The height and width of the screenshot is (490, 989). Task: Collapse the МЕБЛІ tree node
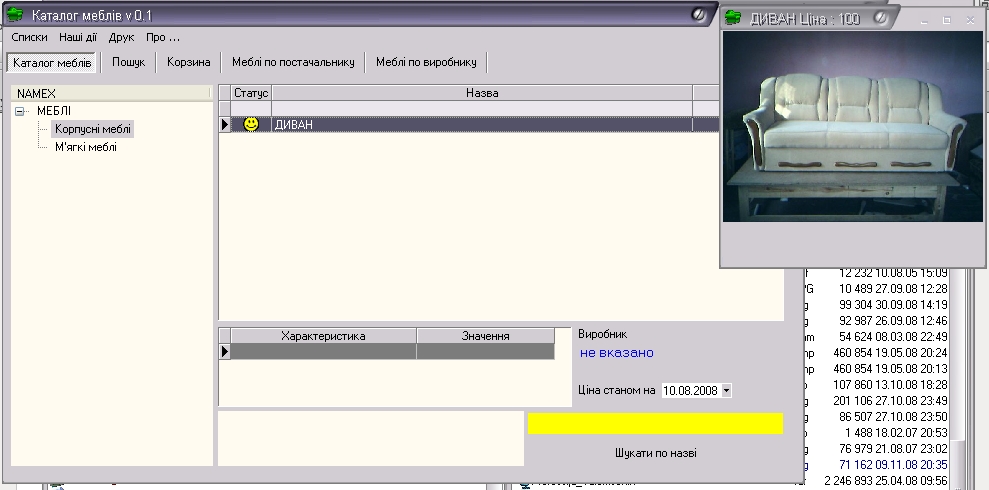20,112
